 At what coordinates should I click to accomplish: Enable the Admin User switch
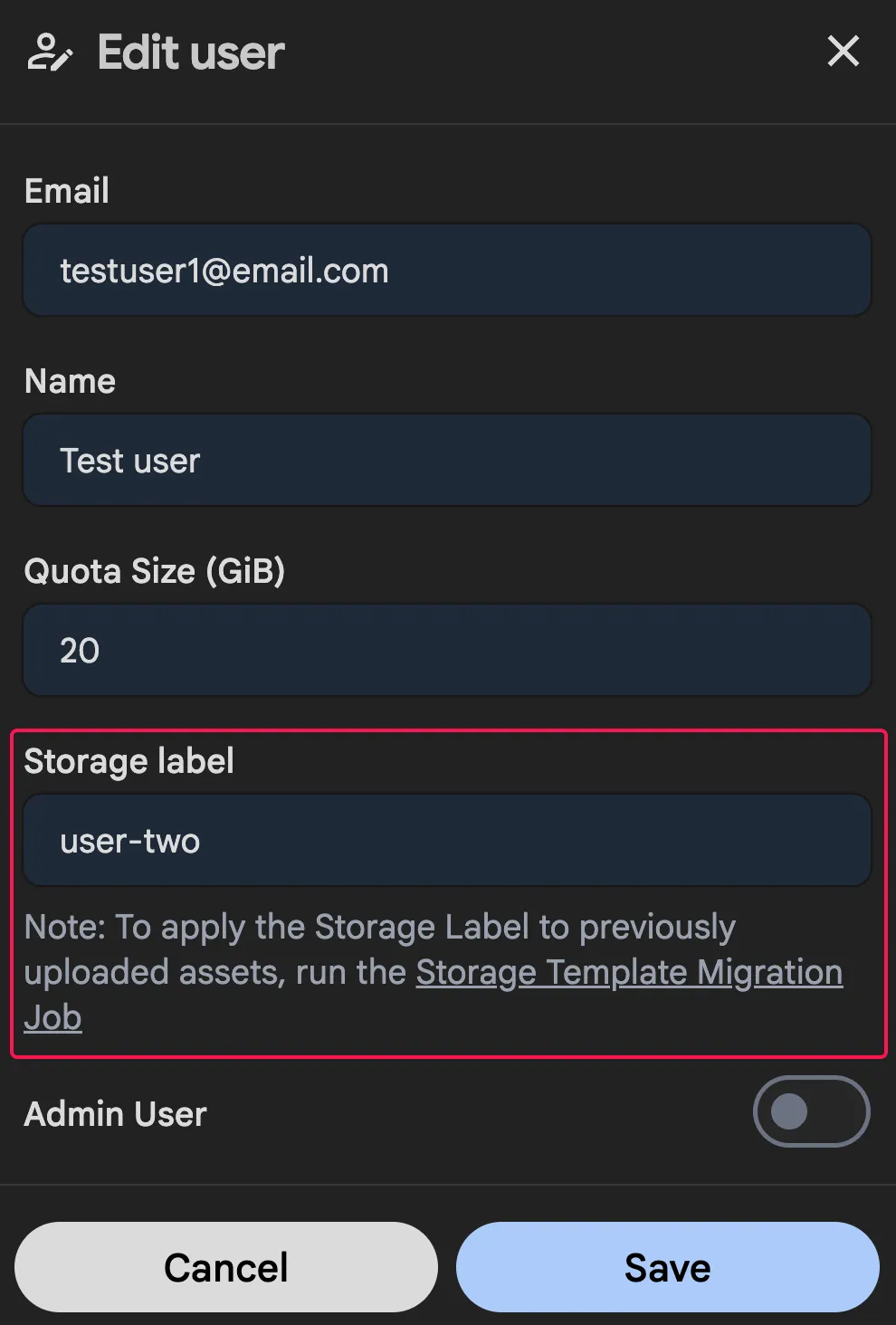coord(810,1111)
